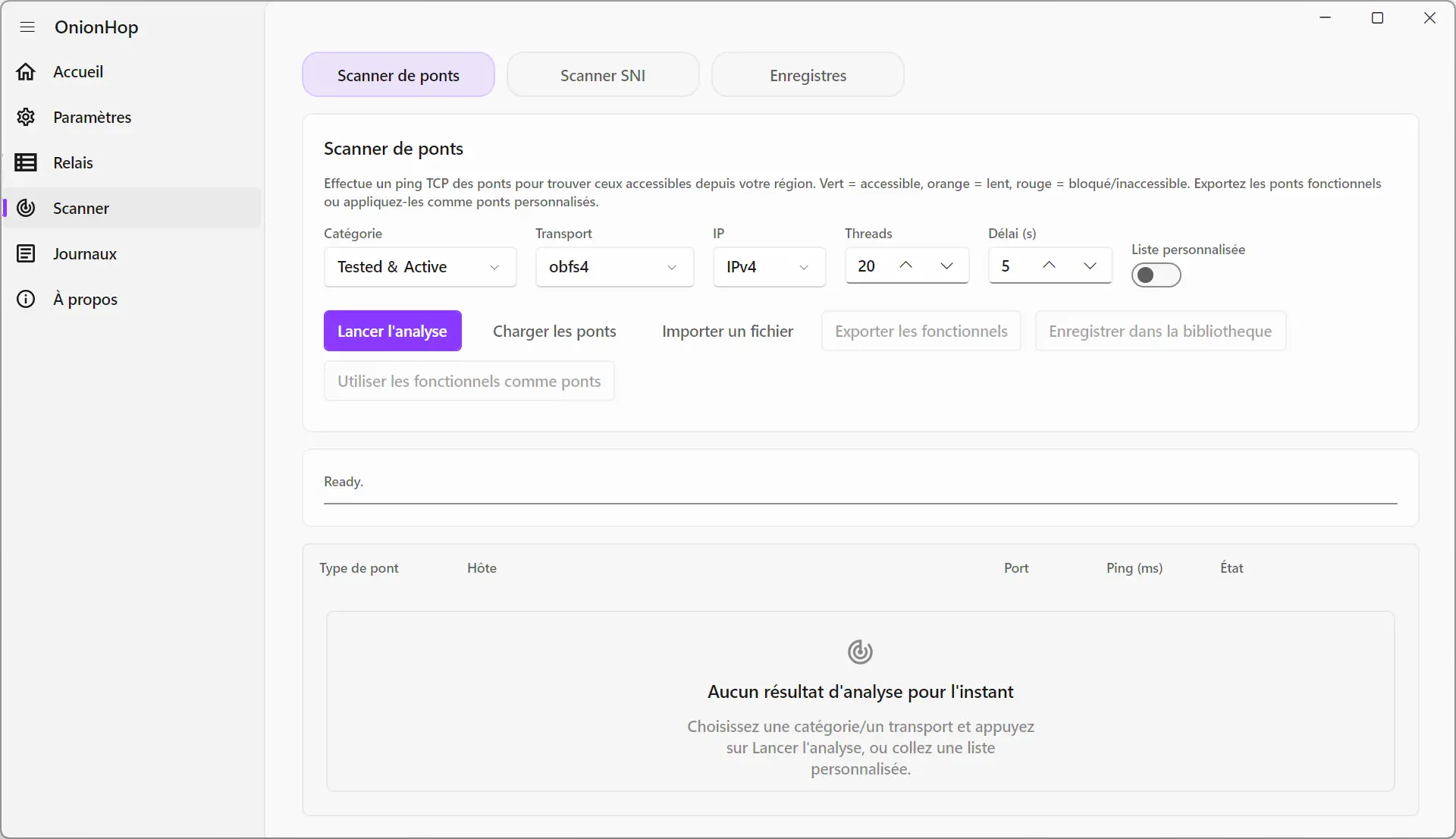Click Charger les ponts
1456x839 pixels.
[x=554, y=331]
